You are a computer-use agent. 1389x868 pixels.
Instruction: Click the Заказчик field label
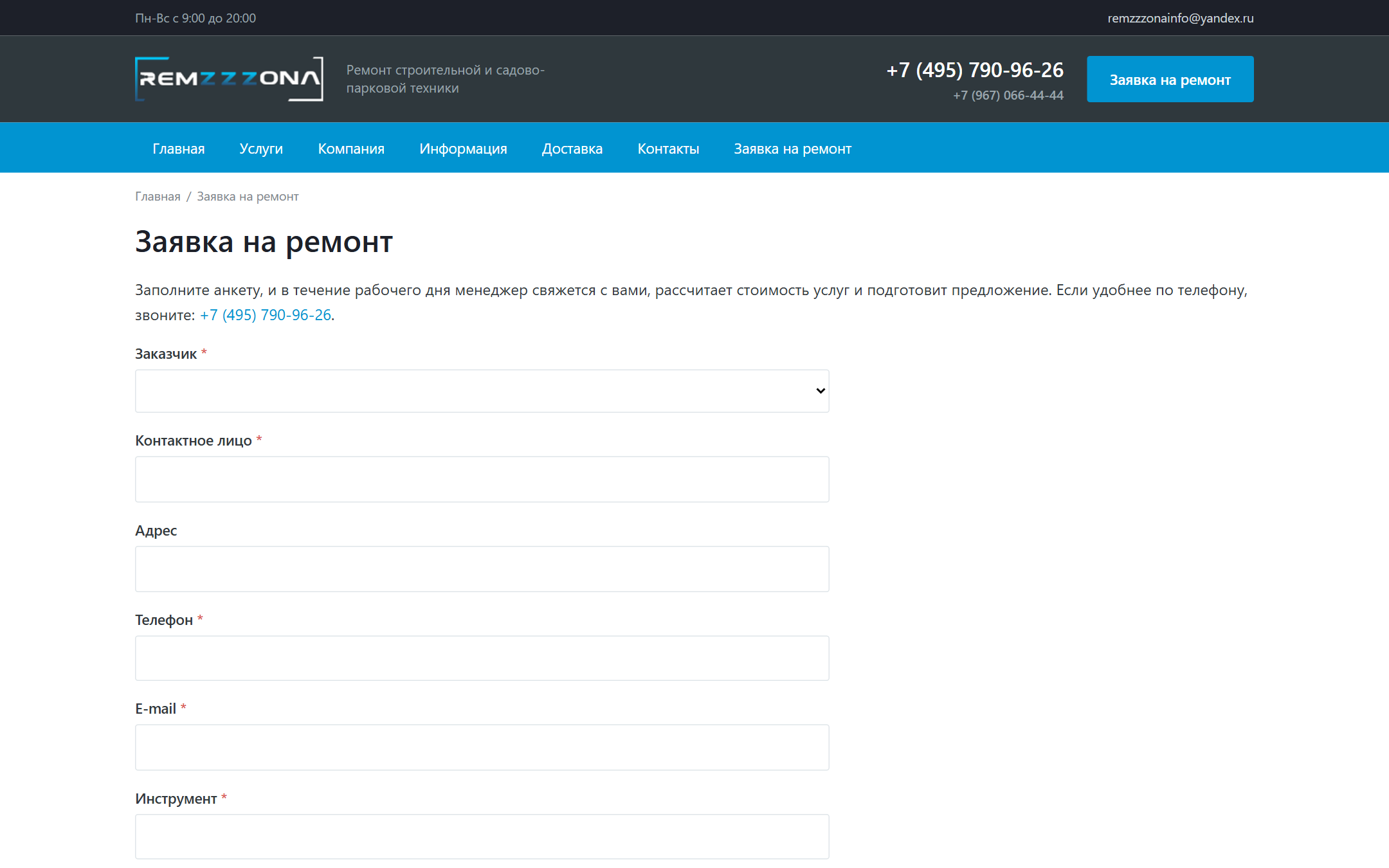click(x=166, y=354)
